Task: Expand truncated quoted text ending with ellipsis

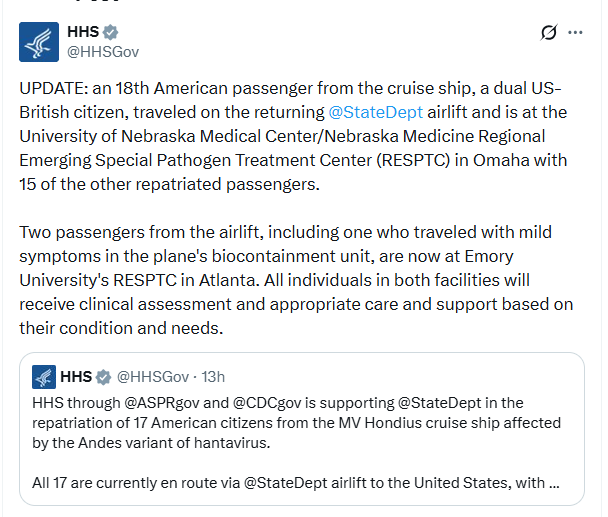Action: click(554, 483)
